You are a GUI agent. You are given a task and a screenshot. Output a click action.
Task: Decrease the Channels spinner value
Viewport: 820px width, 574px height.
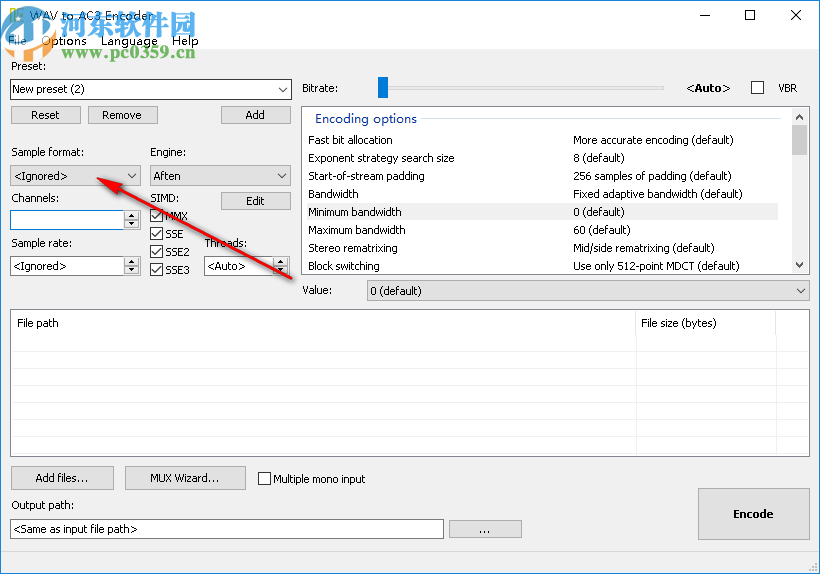132,225
